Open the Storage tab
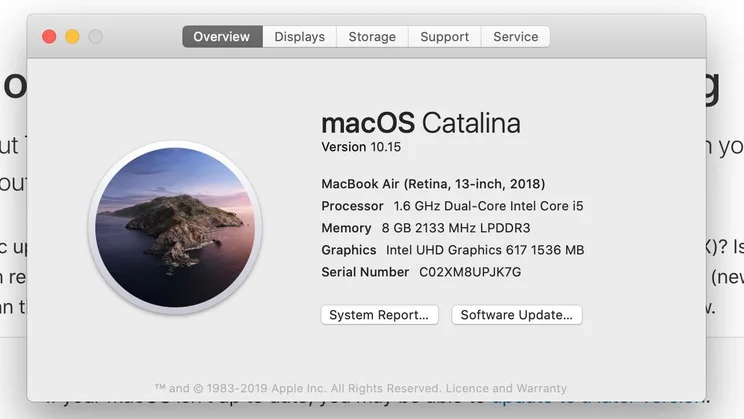The width and height of the screenshot is (744, 419). click(x=372, y=37)
